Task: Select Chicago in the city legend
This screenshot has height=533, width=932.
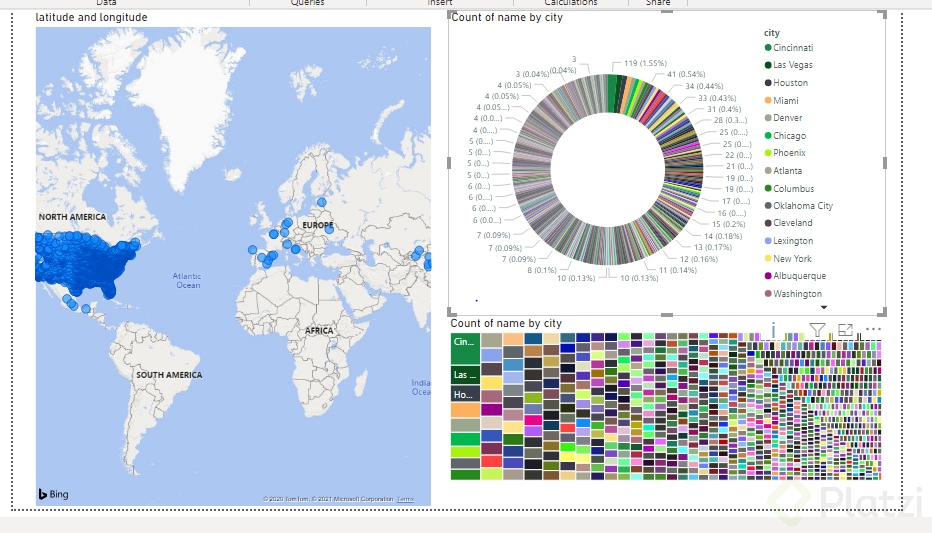Action: pyautogui.click(x=785, y=135)
